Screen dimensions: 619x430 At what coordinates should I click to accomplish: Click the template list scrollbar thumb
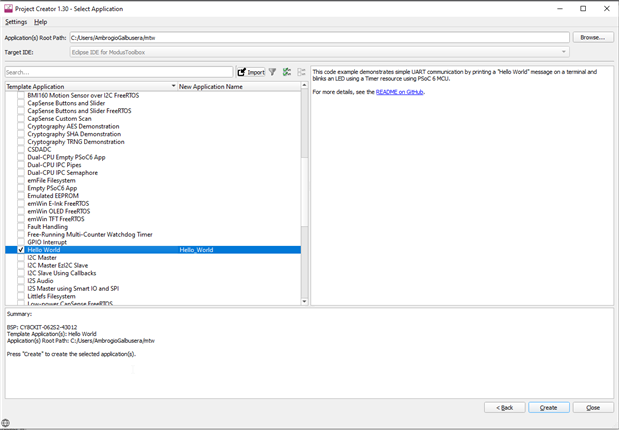click(304, 192)
